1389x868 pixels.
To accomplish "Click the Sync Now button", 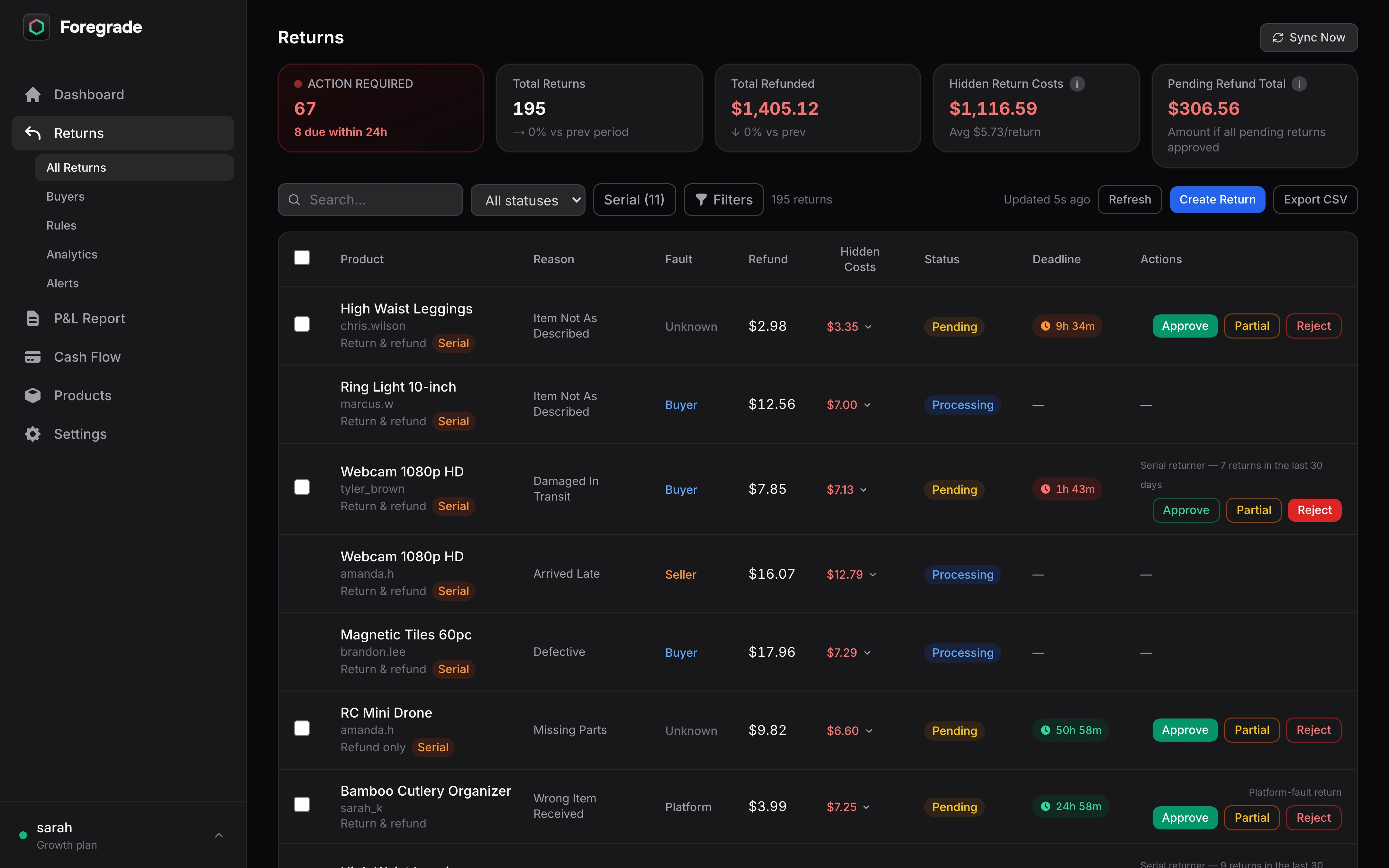I will 1308,38.
